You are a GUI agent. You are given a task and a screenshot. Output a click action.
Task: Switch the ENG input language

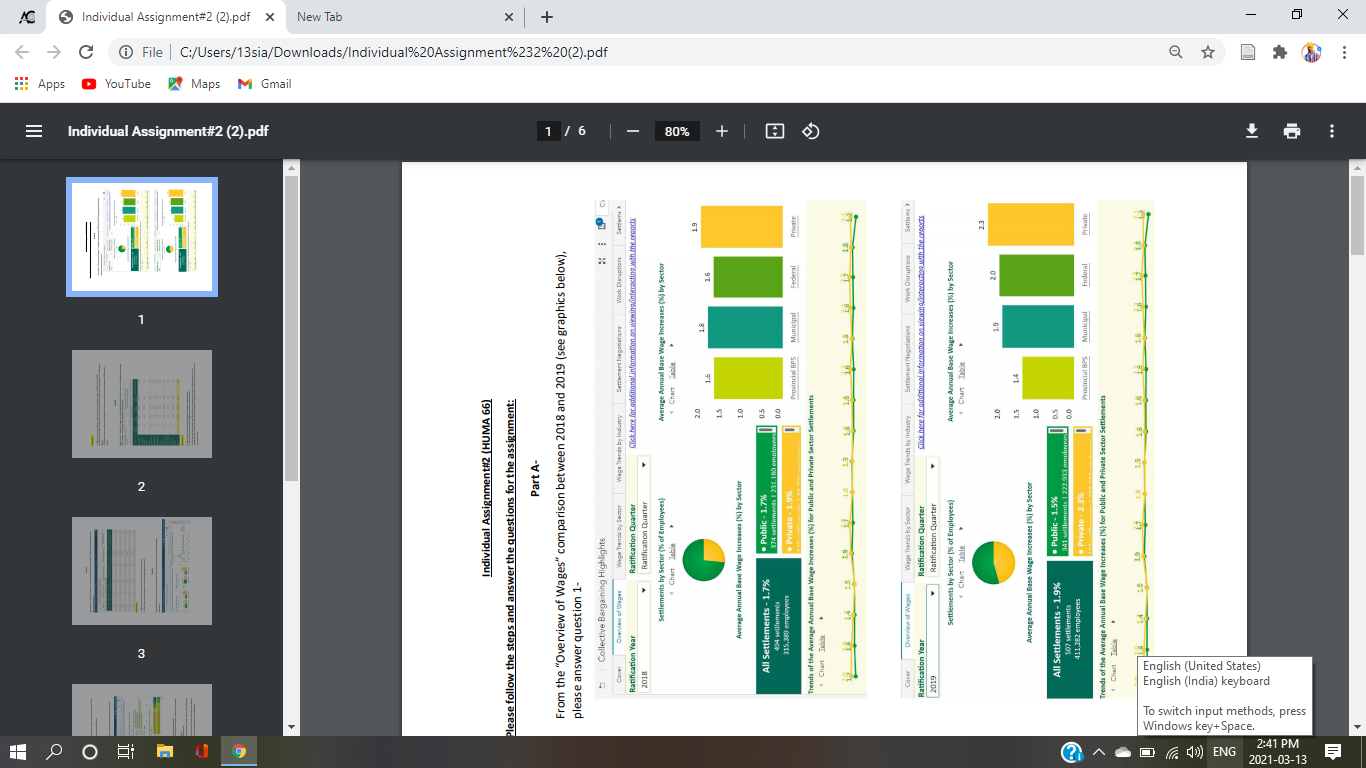coord(1225,752)
